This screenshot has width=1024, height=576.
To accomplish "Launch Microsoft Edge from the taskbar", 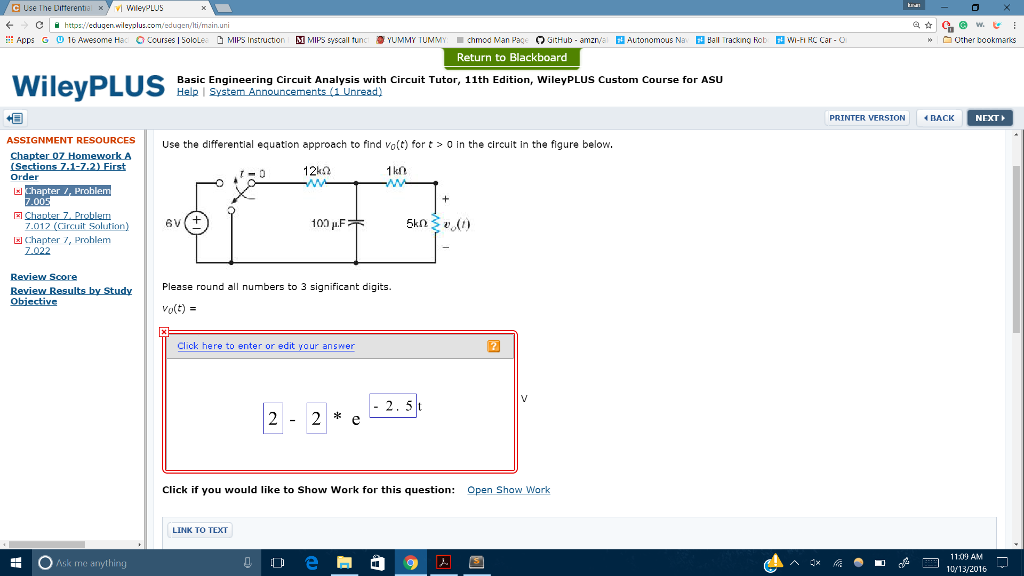I will 311,562.
